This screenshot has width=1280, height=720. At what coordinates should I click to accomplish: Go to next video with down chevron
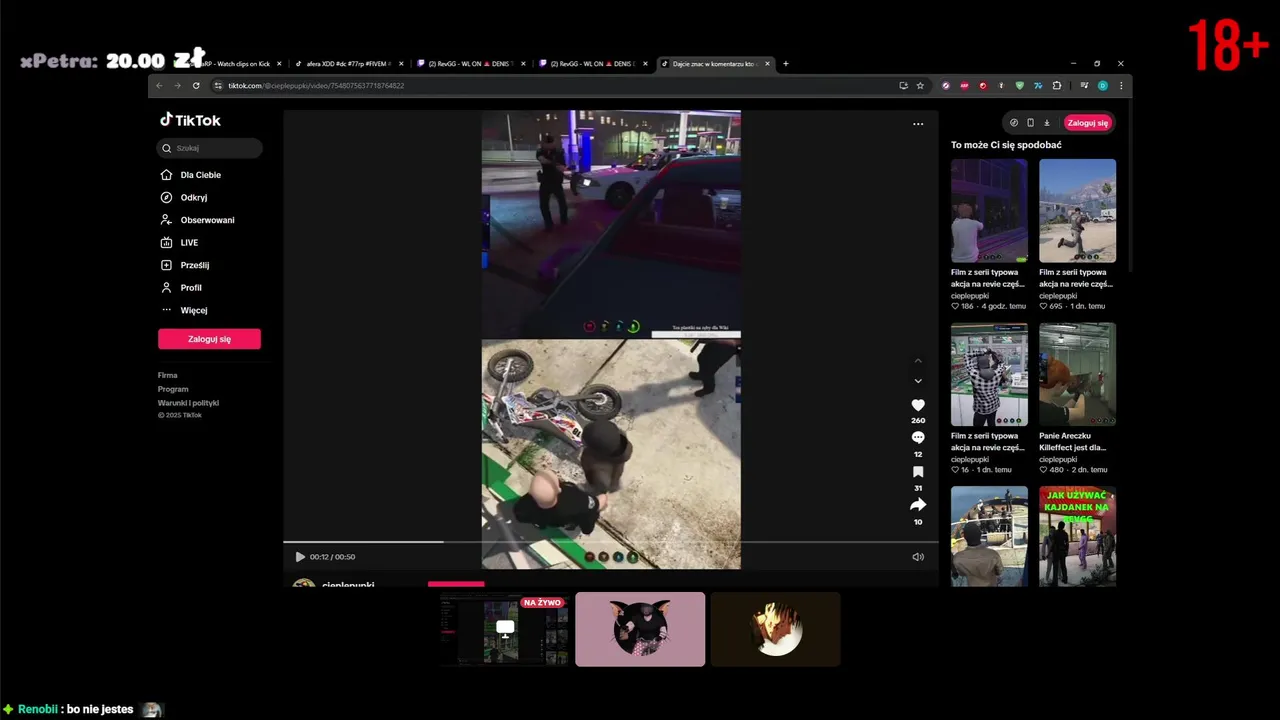[x=918, y=381]
